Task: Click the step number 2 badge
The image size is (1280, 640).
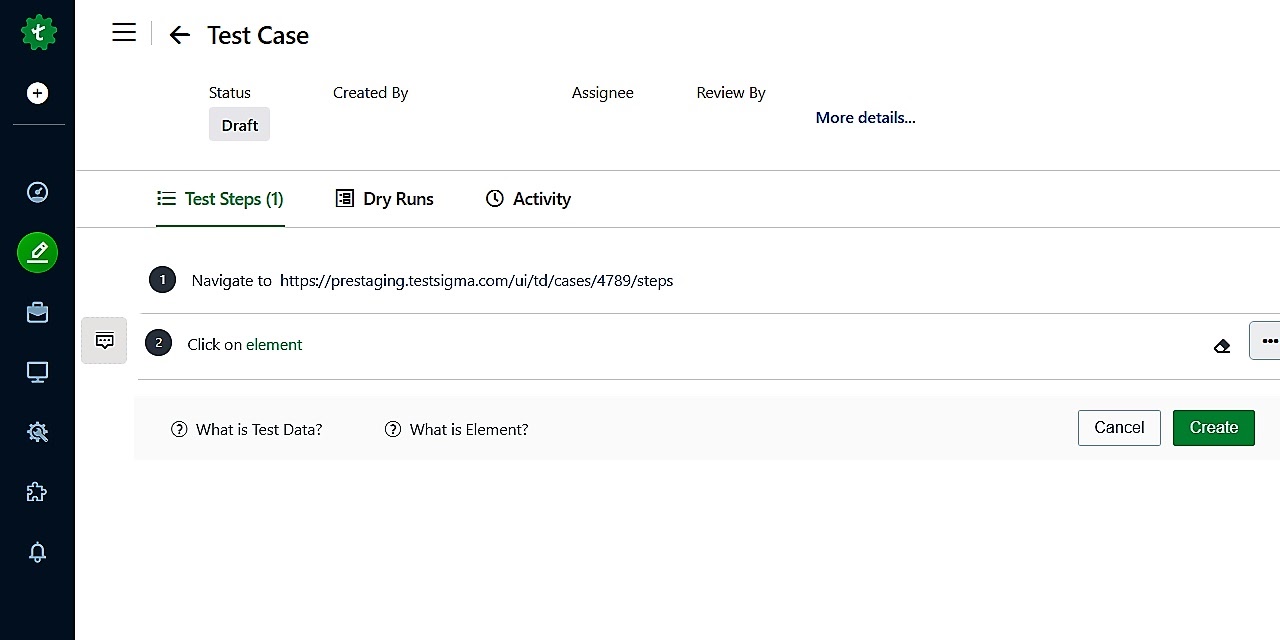Action: coord(158,343)
